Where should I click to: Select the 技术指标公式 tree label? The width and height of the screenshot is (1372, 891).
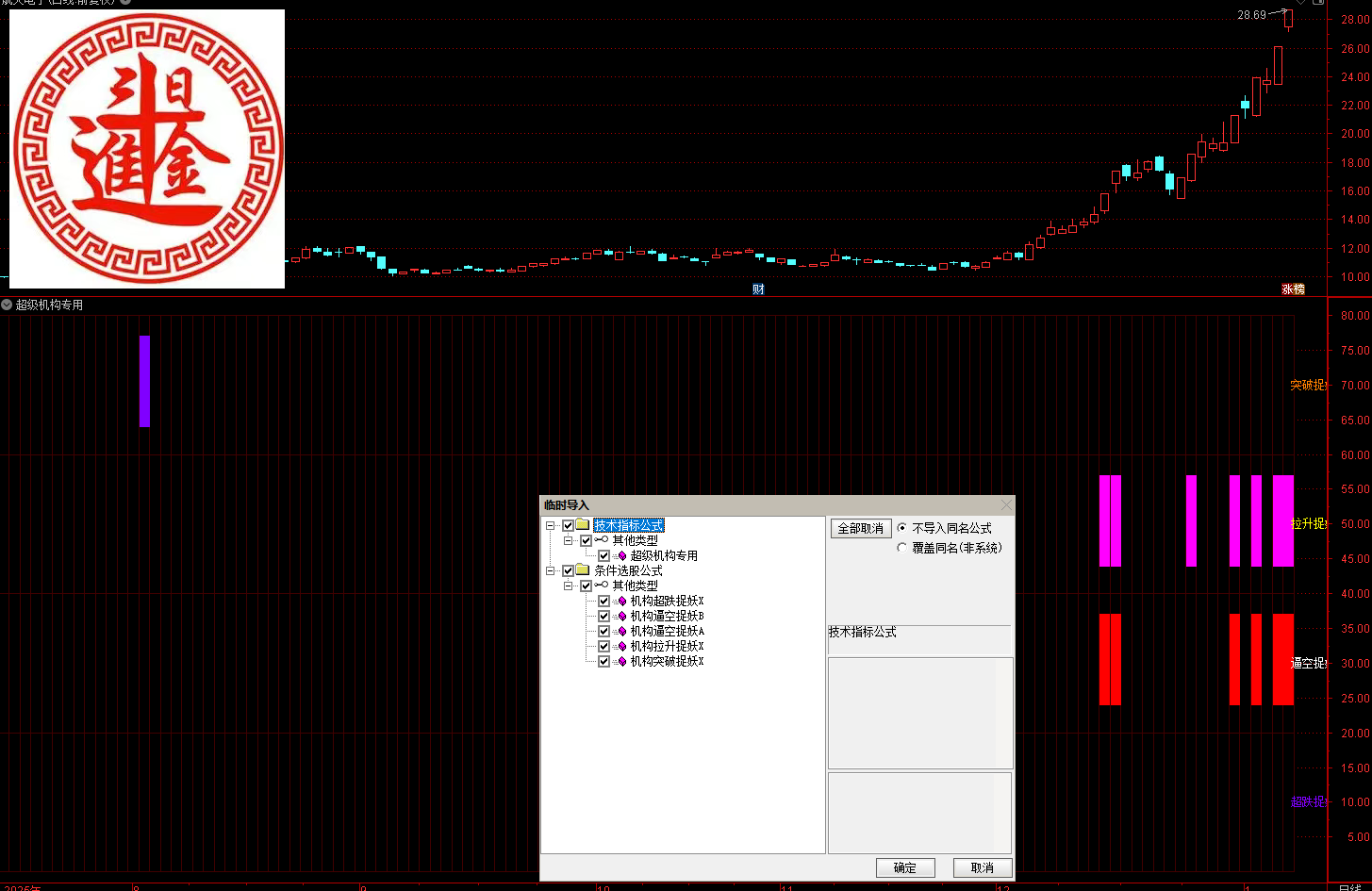click(629, 525)
